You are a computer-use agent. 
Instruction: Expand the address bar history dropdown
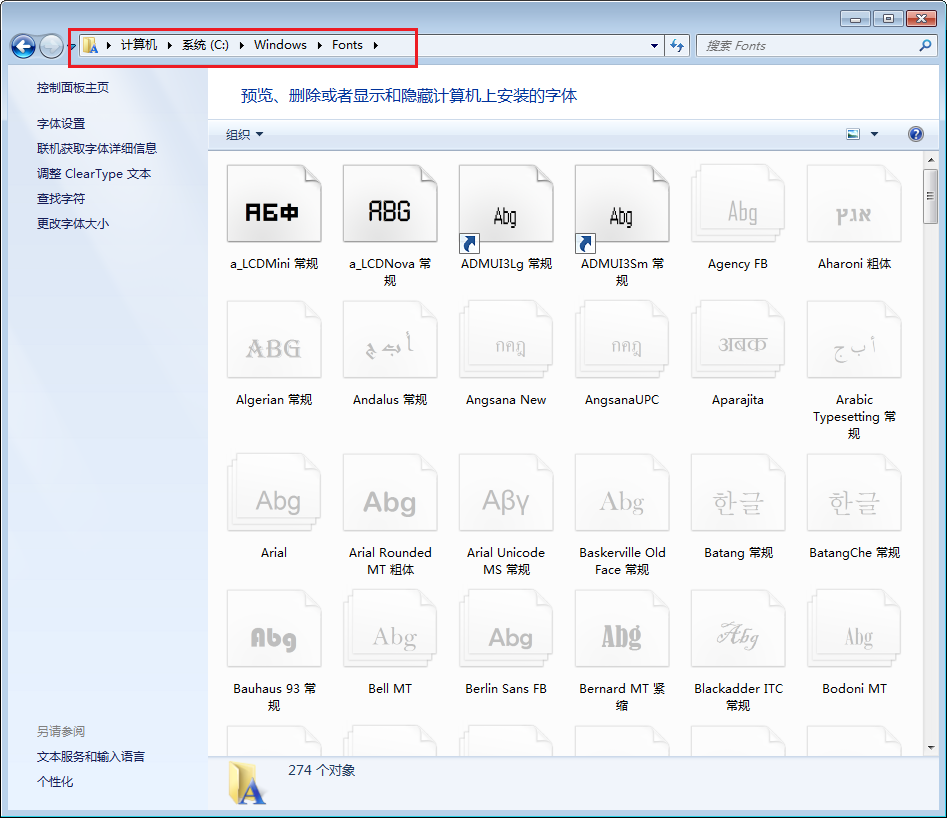pyautogui.click(x=654, y=46)
